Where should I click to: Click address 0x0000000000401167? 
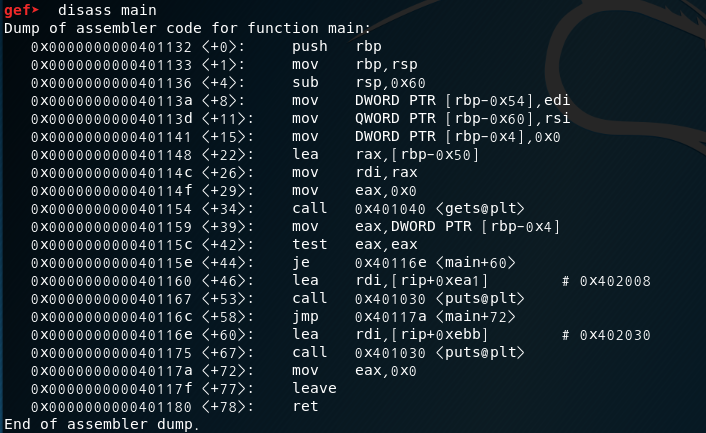pos(111,299)
